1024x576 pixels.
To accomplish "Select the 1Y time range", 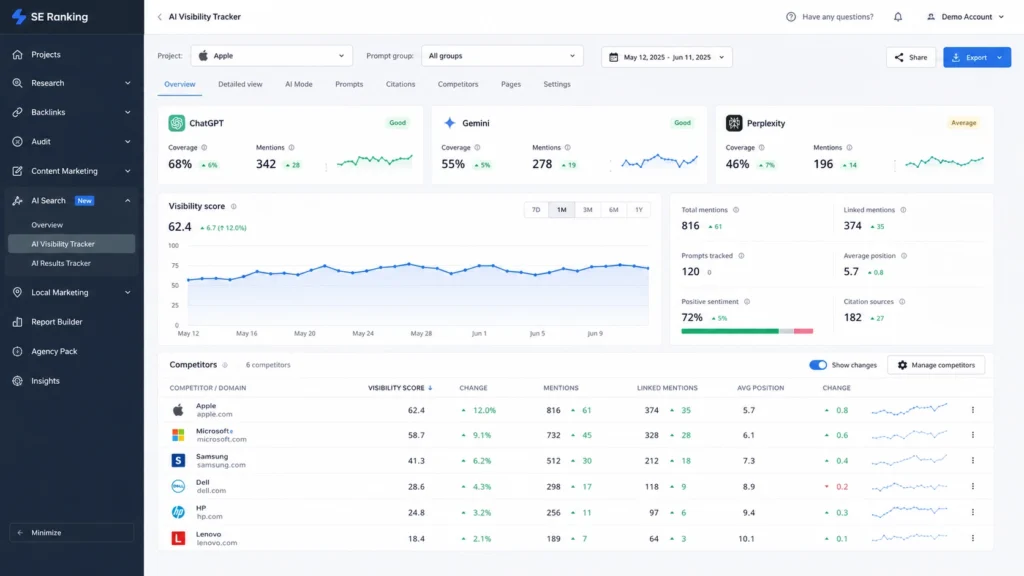I will 639,210.
